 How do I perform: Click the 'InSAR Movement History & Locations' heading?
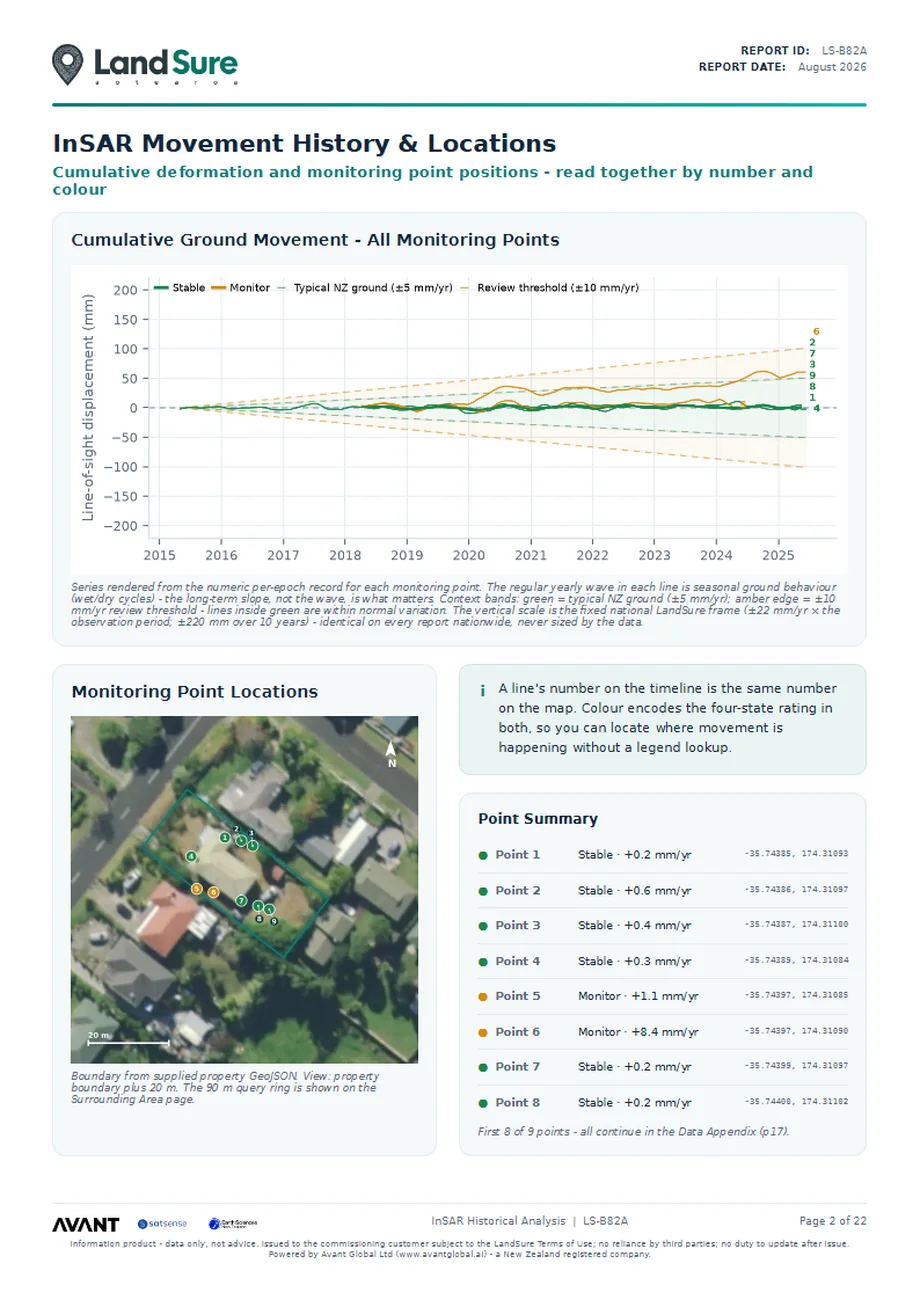tap(304, 143)
